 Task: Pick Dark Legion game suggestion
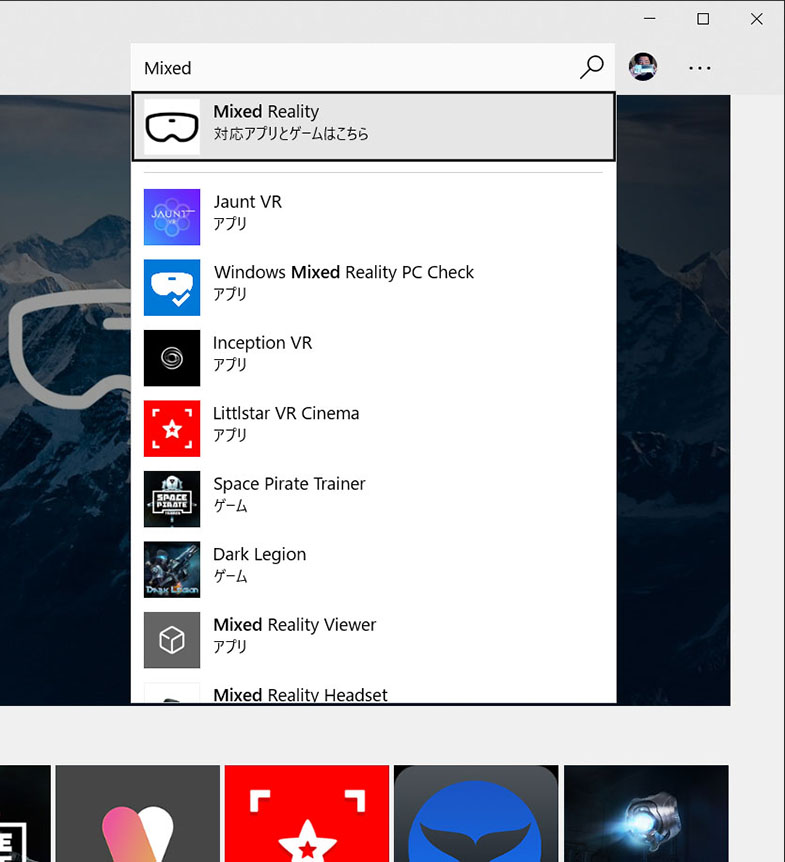(373, 570)
